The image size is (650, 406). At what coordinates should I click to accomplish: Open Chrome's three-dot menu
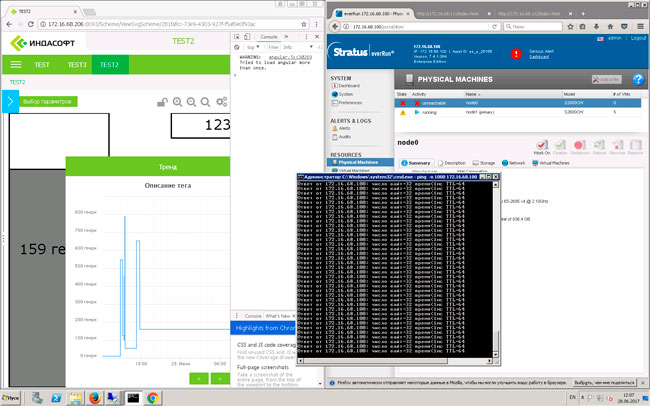coord(316,24)
